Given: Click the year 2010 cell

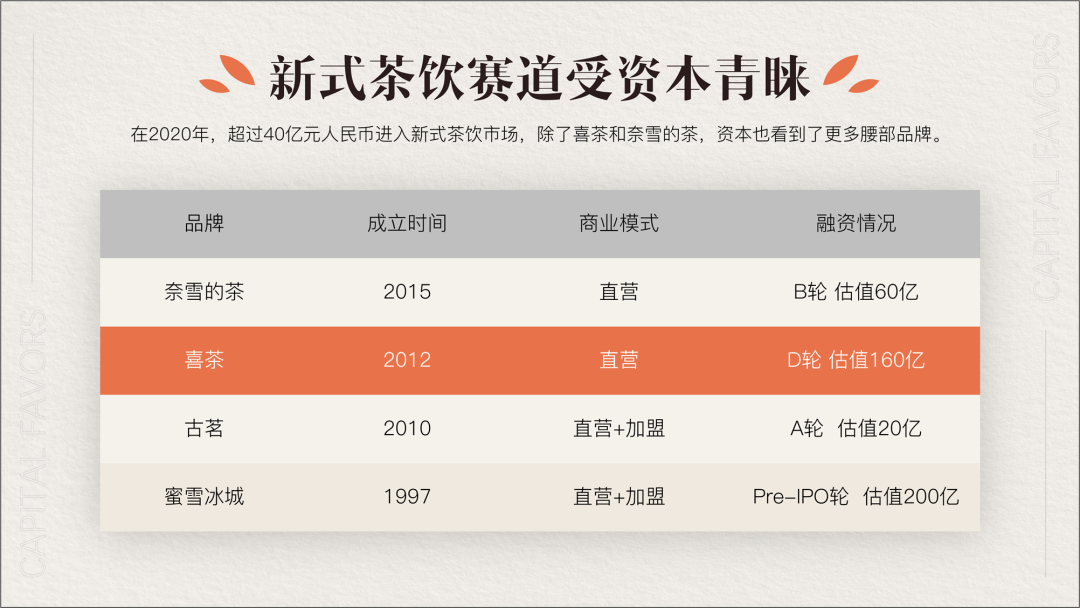Looking at the screenshot, I should point(407,428).
